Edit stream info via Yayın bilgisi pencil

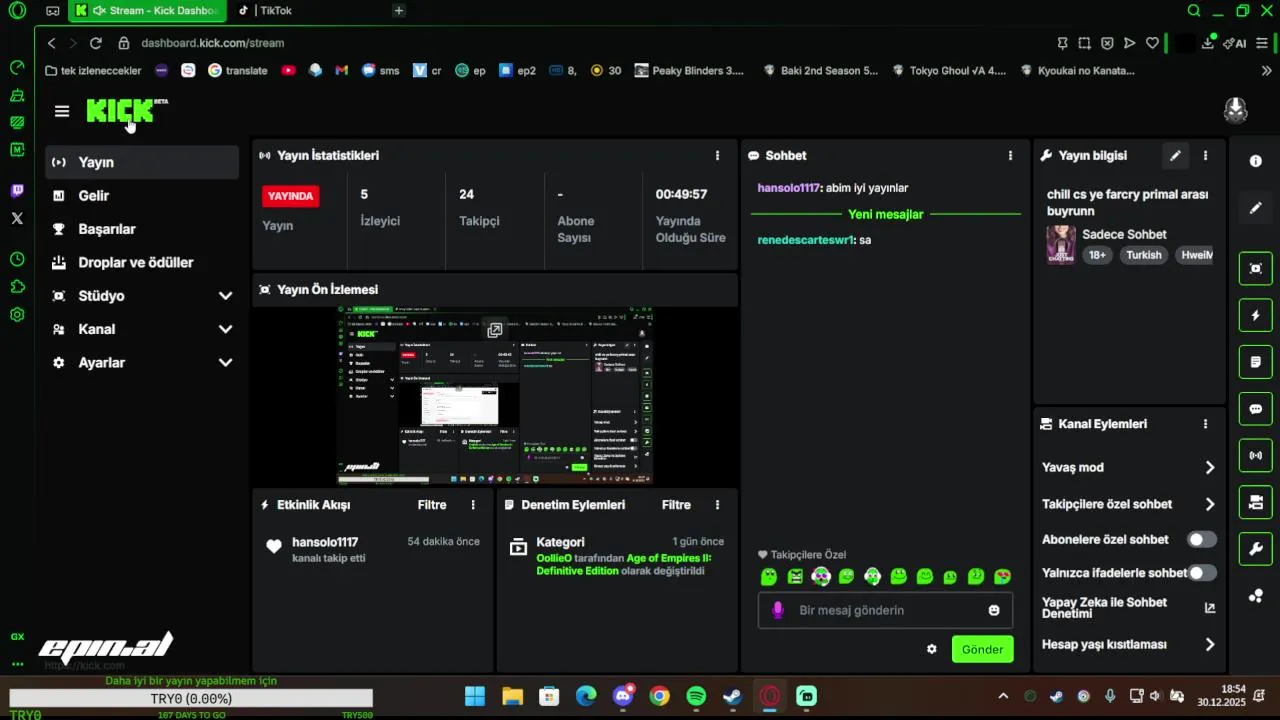coord(1176,155)
